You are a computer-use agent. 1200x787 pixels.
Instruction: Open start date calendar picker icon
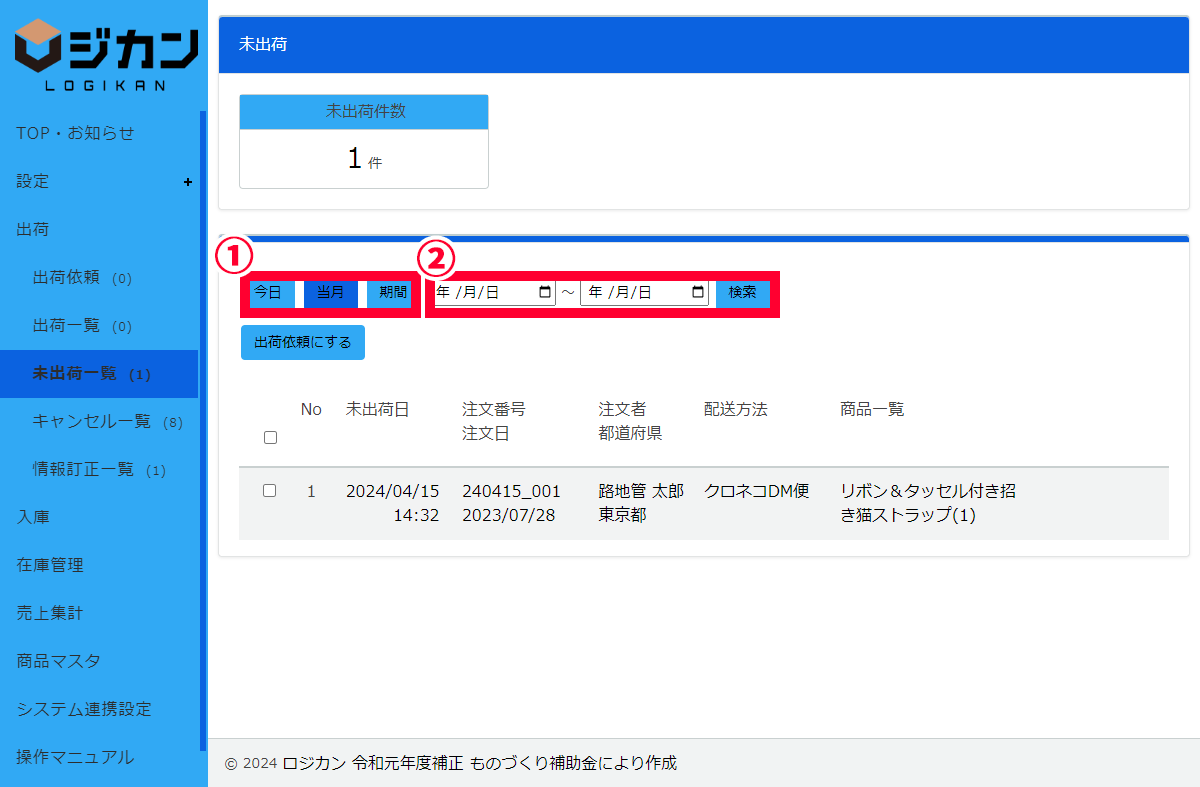[545, 293]
